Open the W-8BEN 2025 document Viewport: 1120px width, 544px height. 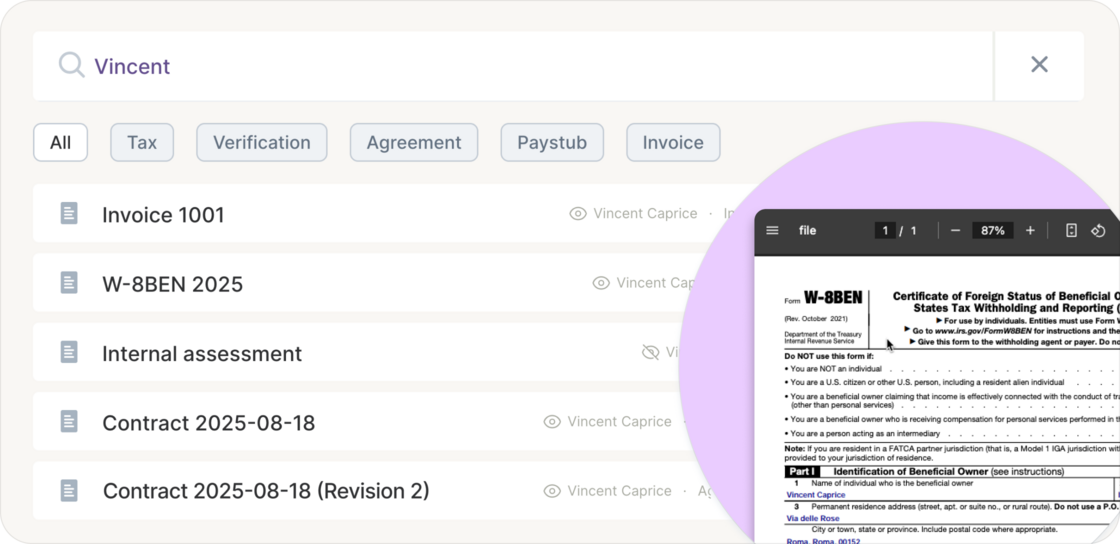173,283
